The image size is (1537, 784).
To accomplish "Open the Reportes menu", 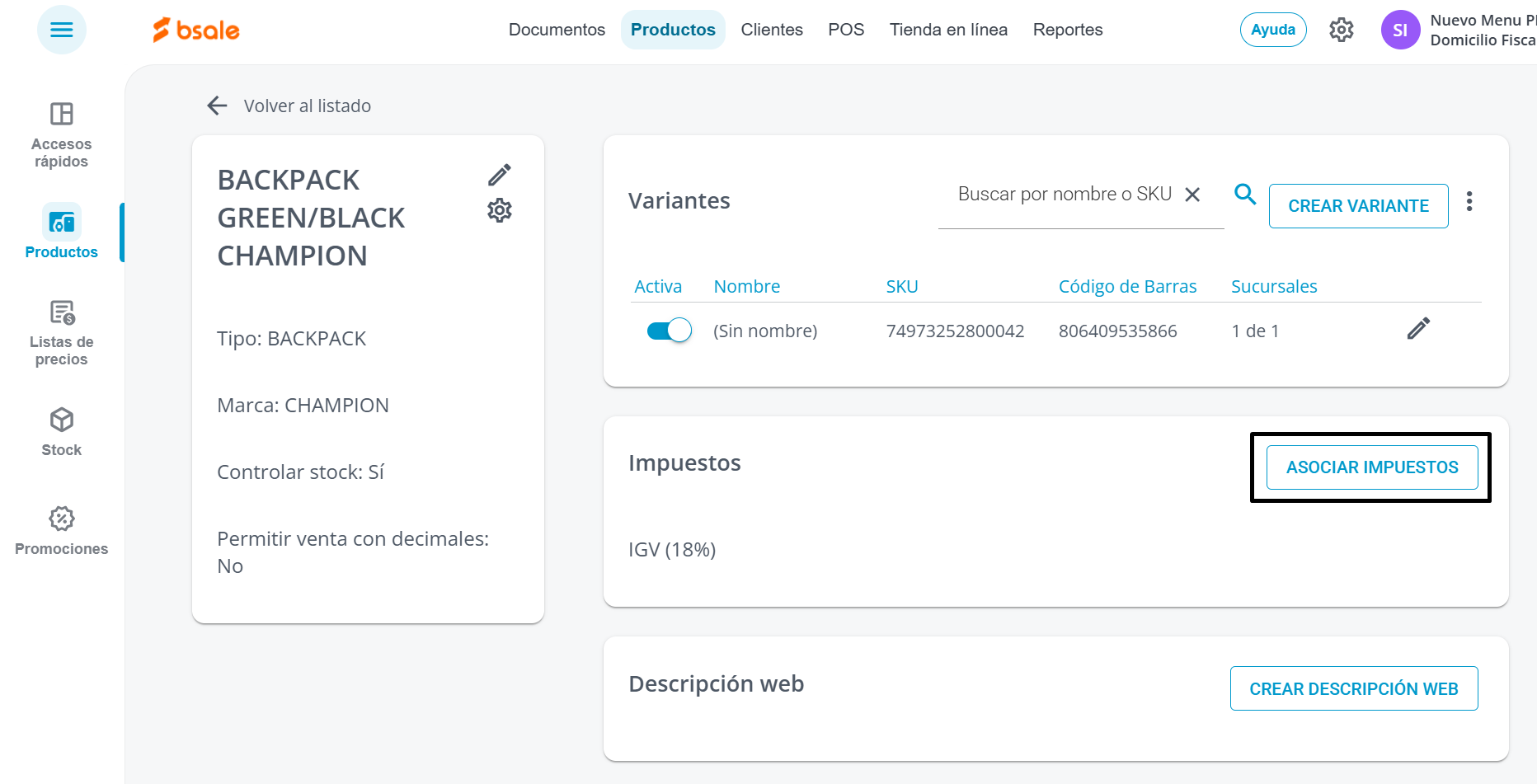I will [x=1068, y=30].
